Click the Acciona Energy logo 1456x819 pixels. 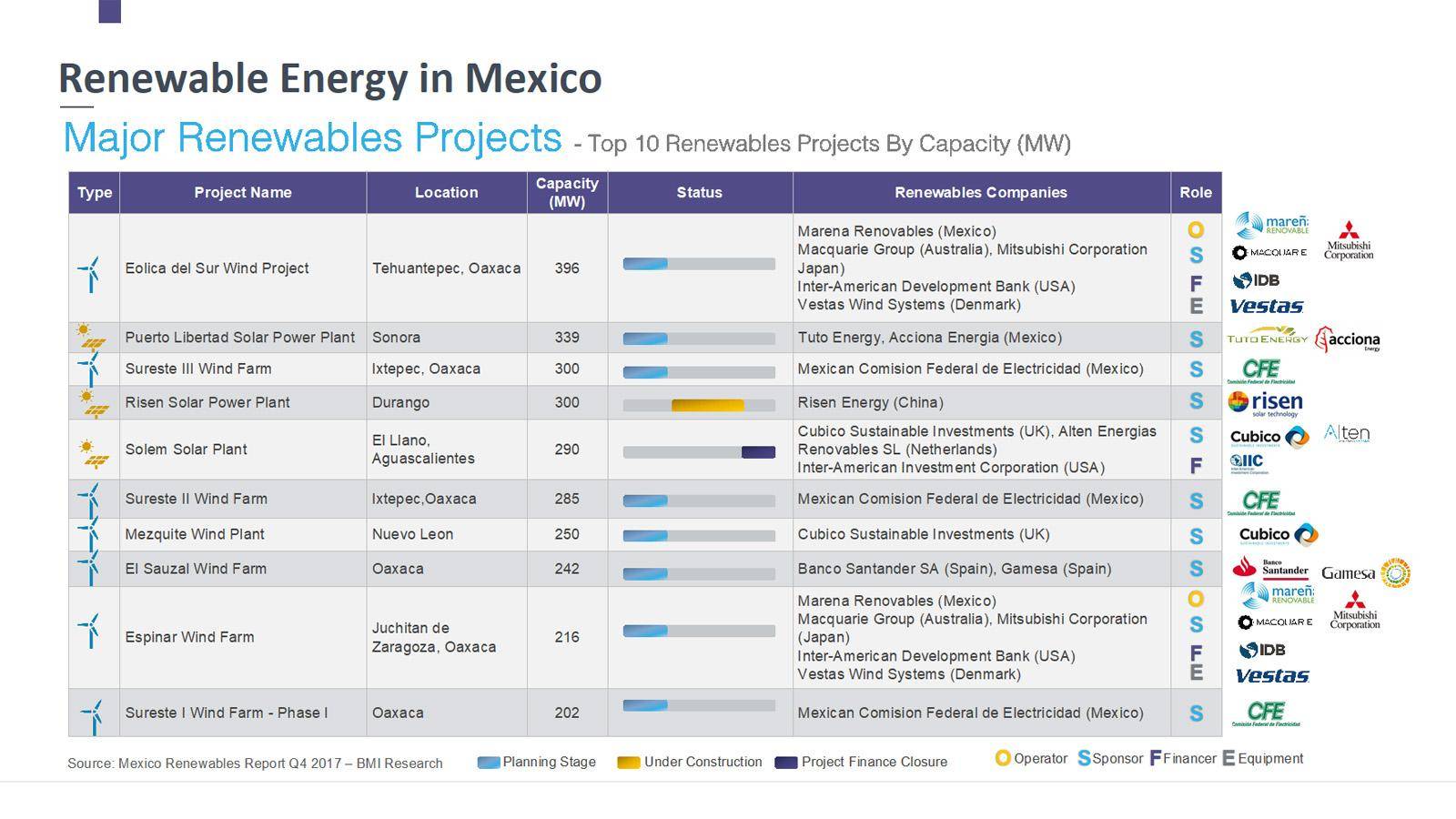[x=1349, y=339]
